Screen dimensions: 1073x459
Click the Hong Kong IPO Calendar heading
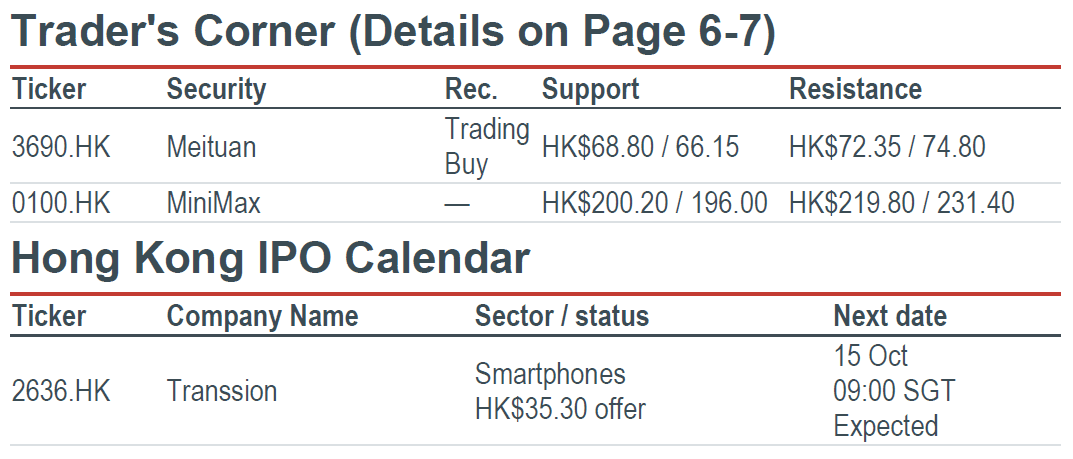(271, 259)
